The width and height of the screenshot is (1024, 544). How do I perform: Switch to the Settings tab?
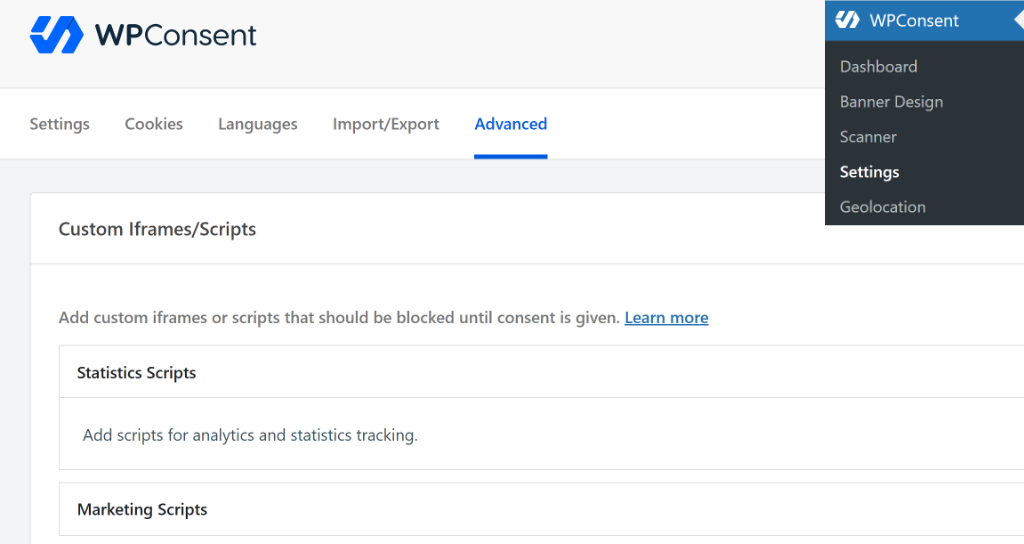59,124
